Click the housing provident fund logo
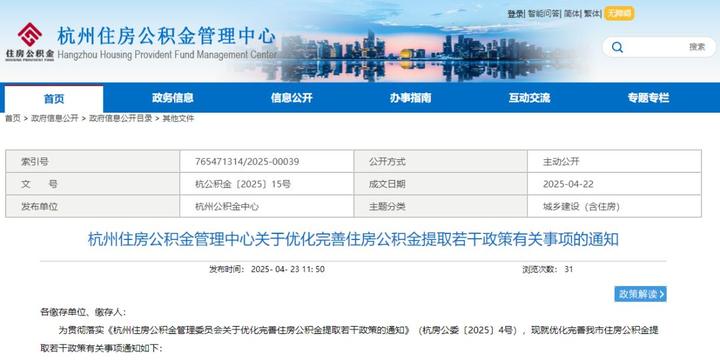This screenshot has height=360, width=720. [30, 42]
